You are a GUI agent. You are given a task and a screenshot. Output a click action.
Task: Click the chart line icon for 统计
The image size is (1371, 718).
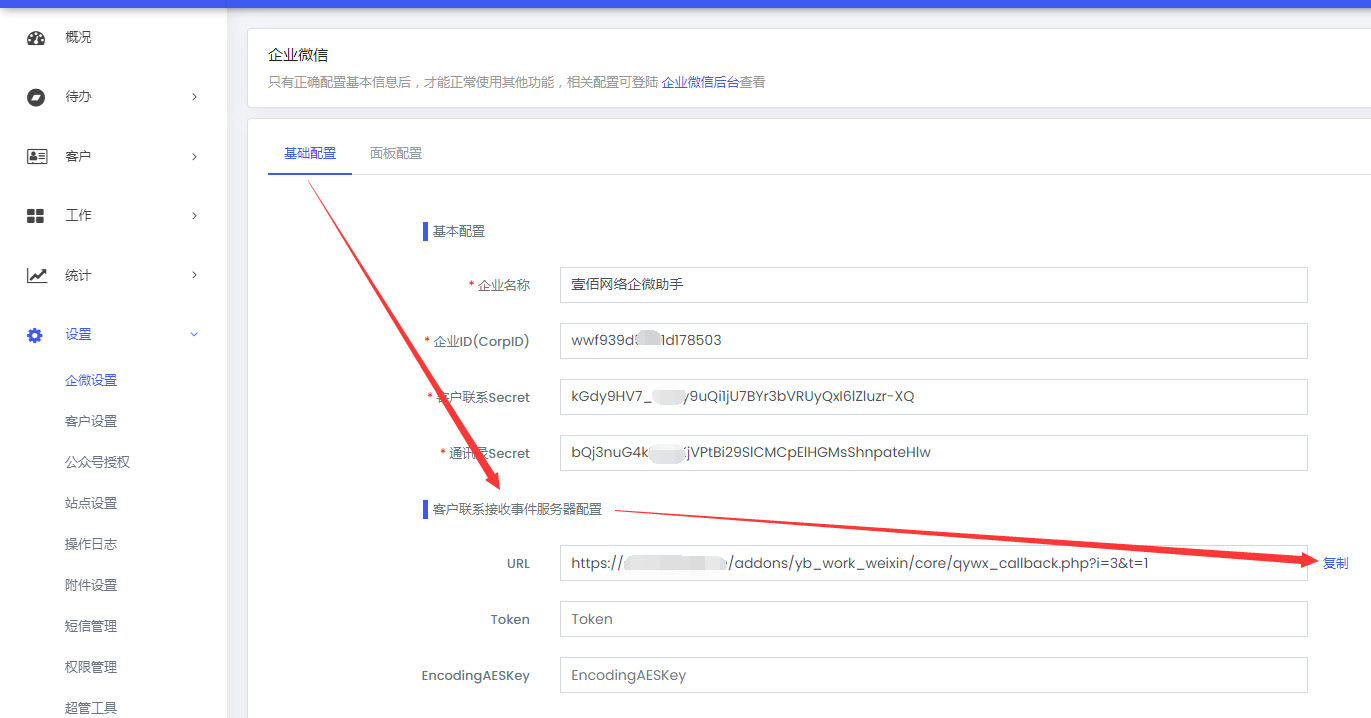[36, 275]
